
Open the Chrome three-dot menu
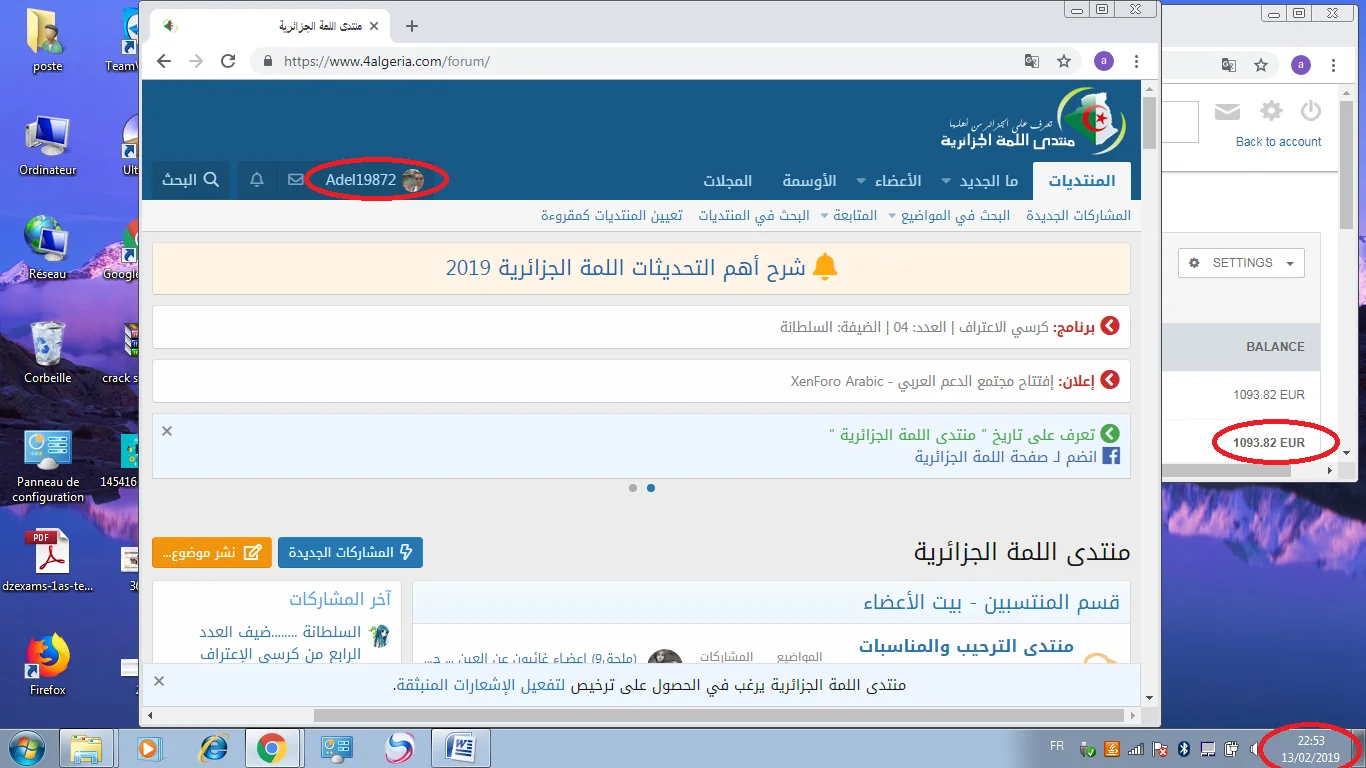(x=1137, y=61)
